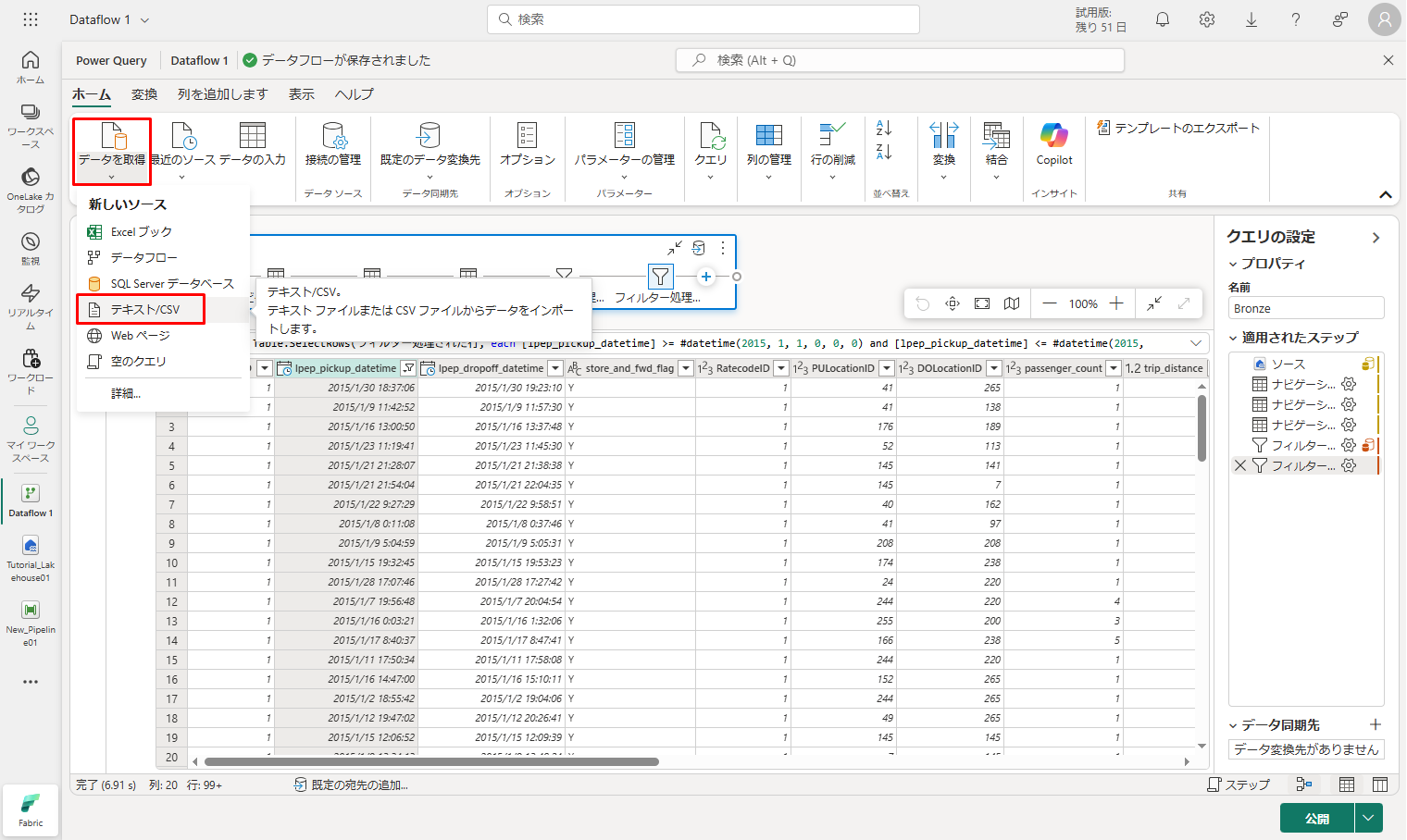Screen dimensions: 1407x840
Task: Open the lpep_dropoff_datetime column filter dropdown
Action: (x=555, y=368)
